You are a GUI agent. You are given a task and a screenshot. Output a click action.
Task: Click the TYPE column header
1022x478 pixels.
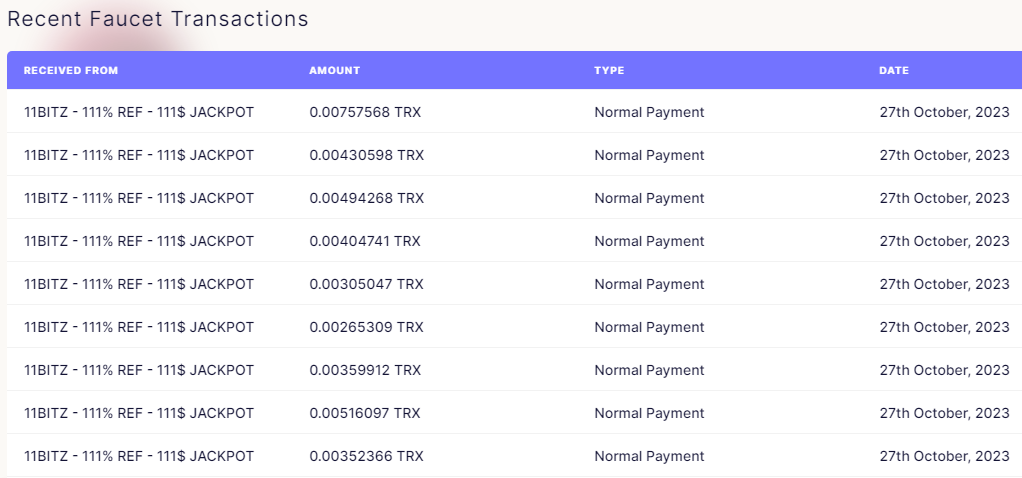(609, 70)
